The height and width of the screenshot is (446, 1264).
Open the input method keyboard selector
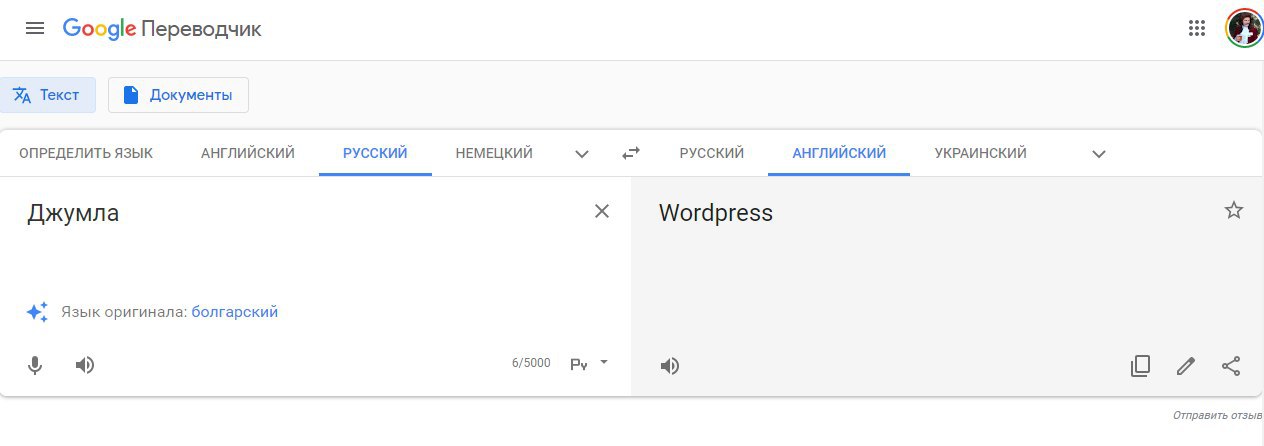tap(589, 364)
